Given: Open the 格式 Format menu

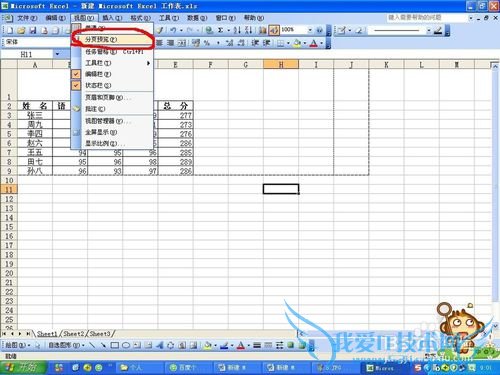Looking at the screenshot, I should tap(140, 18).
